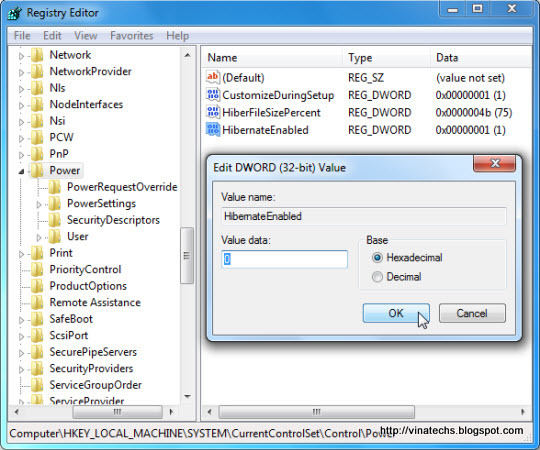
Task: Click the open Power folder icon
Action: [37, 170]
